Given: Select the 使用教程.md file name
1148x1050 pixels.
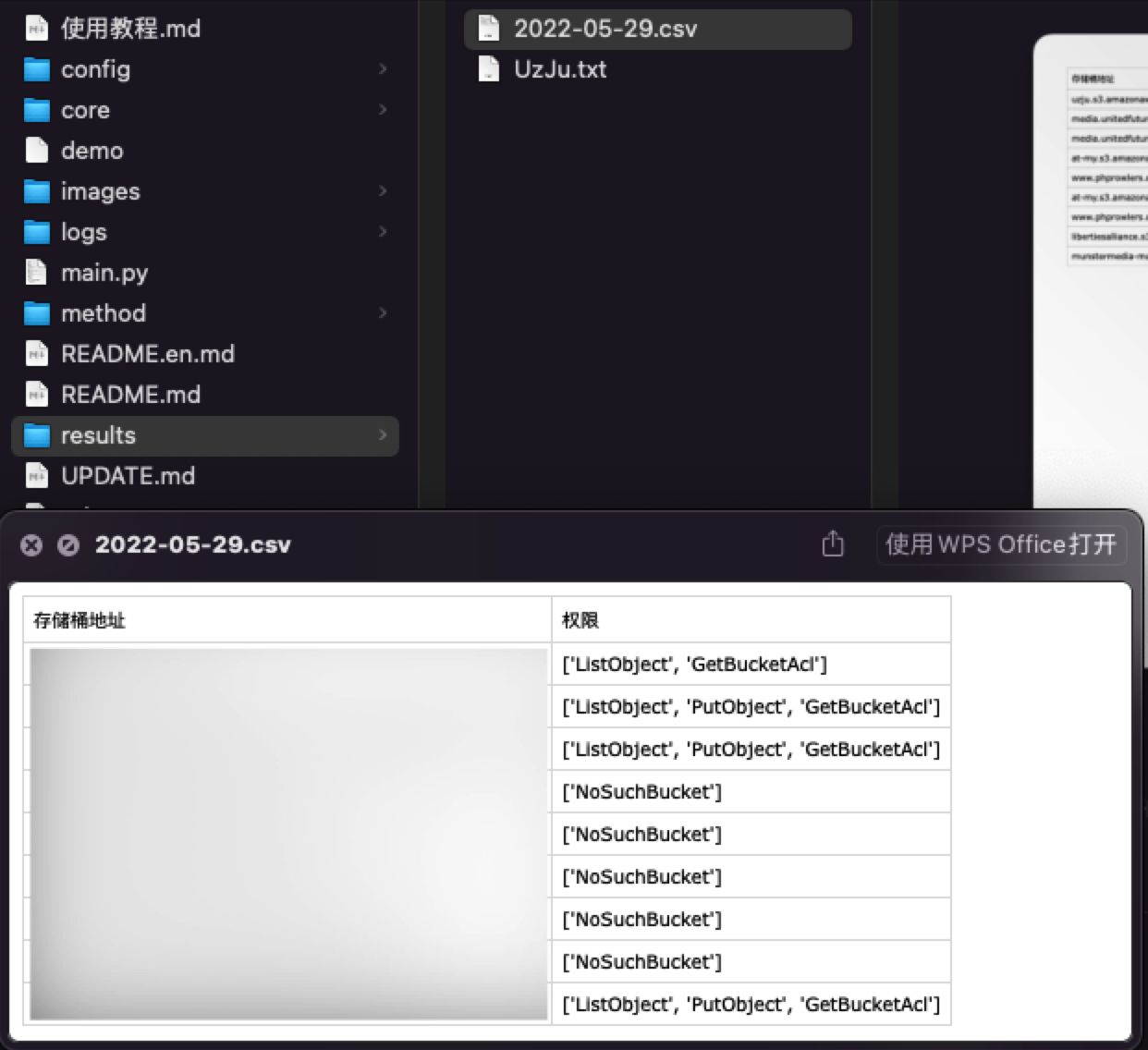Looking at the screenshot, I should coord(130,29).
